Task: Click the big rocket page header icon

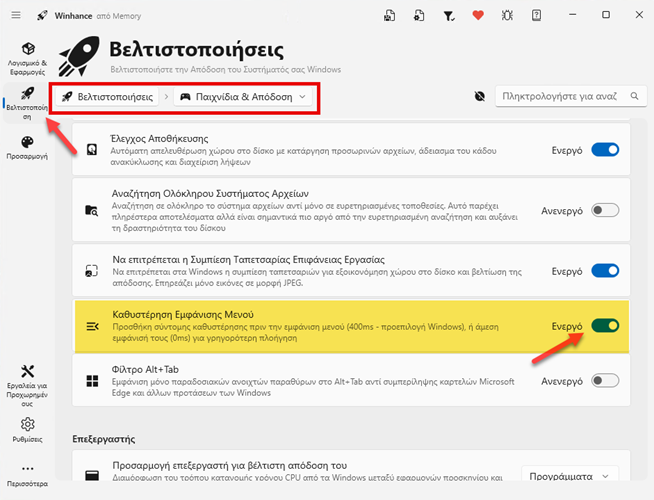Action: [79, 56]
